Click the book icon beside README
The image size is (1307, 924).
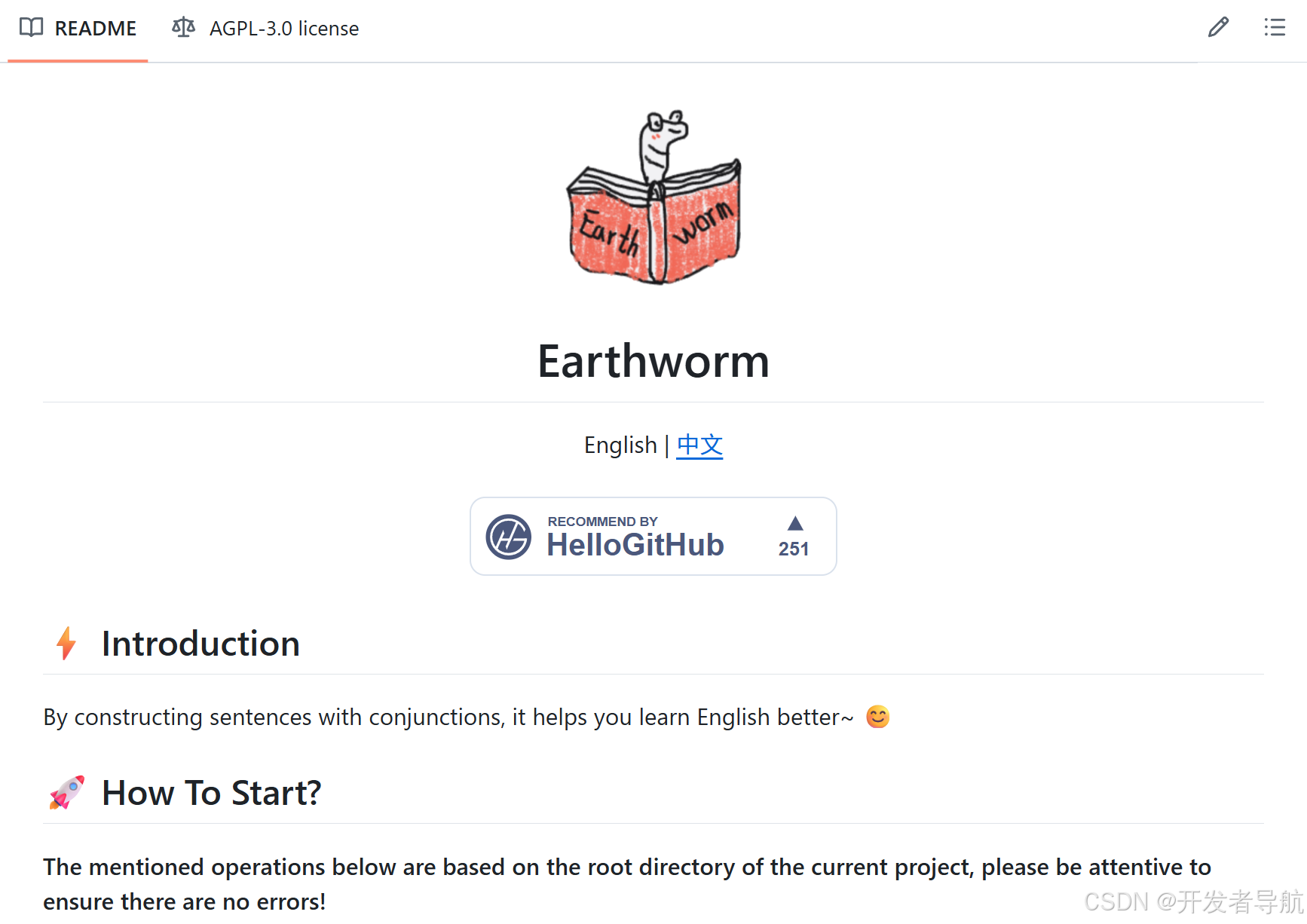pos(31,28)
